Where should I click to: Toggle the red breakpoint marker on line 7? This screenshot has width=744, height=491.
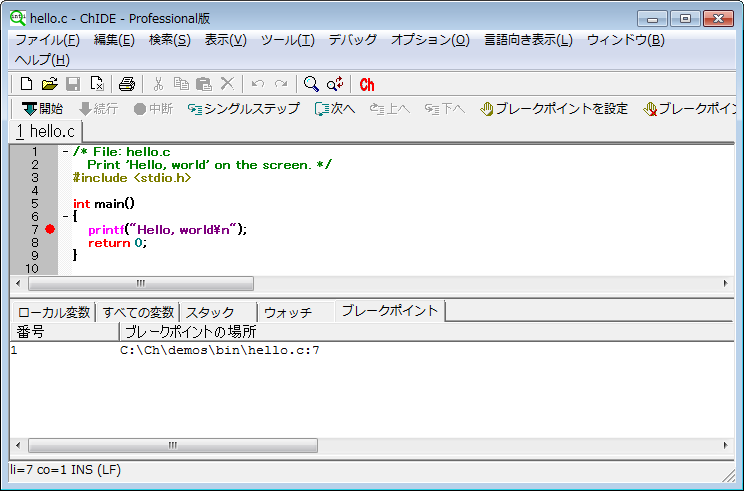point(50,230)
